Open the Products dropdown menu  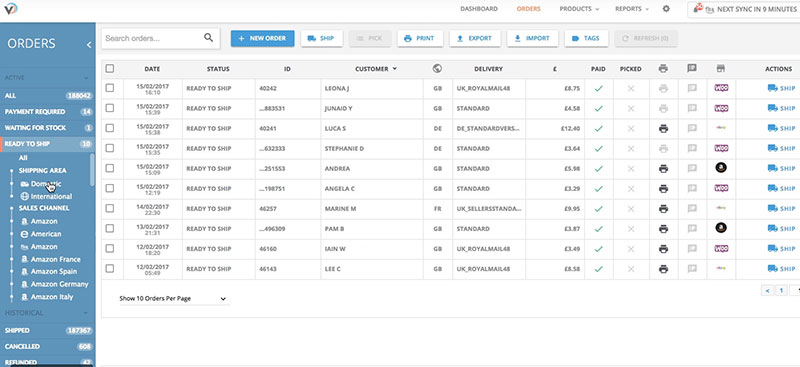coord(579,9)
